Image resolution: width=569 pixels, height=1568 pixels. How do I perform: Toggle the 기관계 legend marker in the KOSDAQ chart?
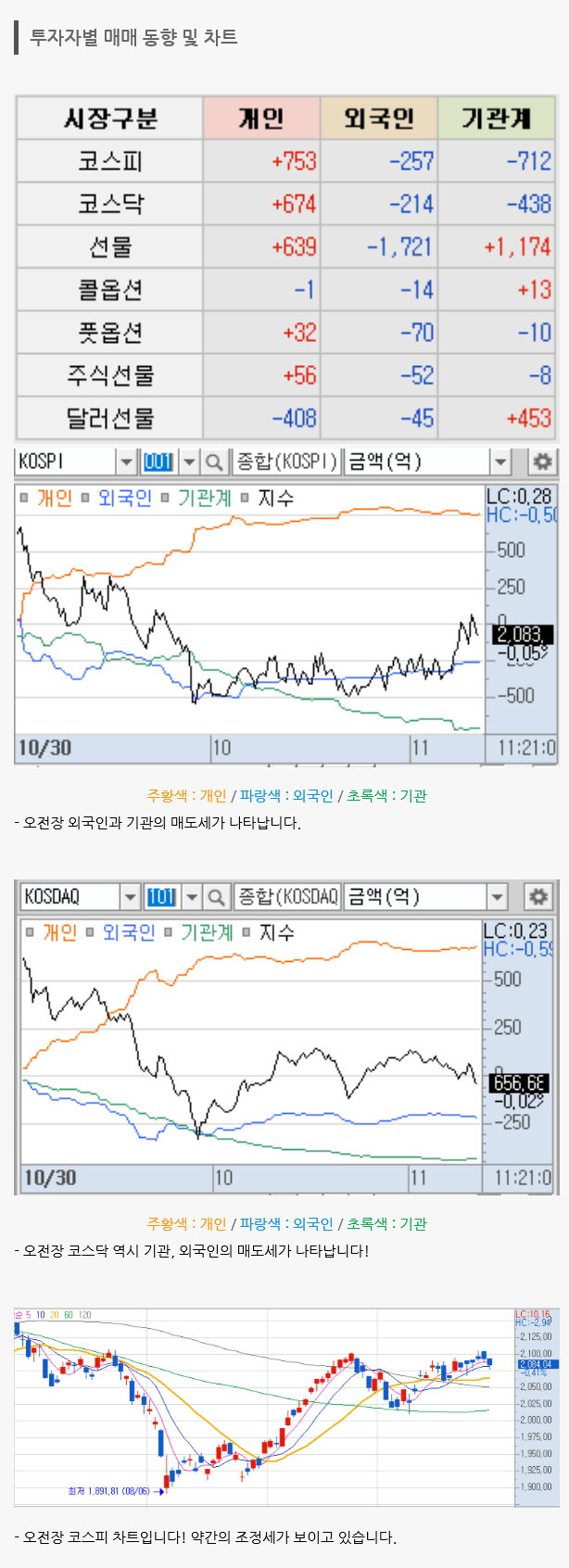(x=168, y=932)
